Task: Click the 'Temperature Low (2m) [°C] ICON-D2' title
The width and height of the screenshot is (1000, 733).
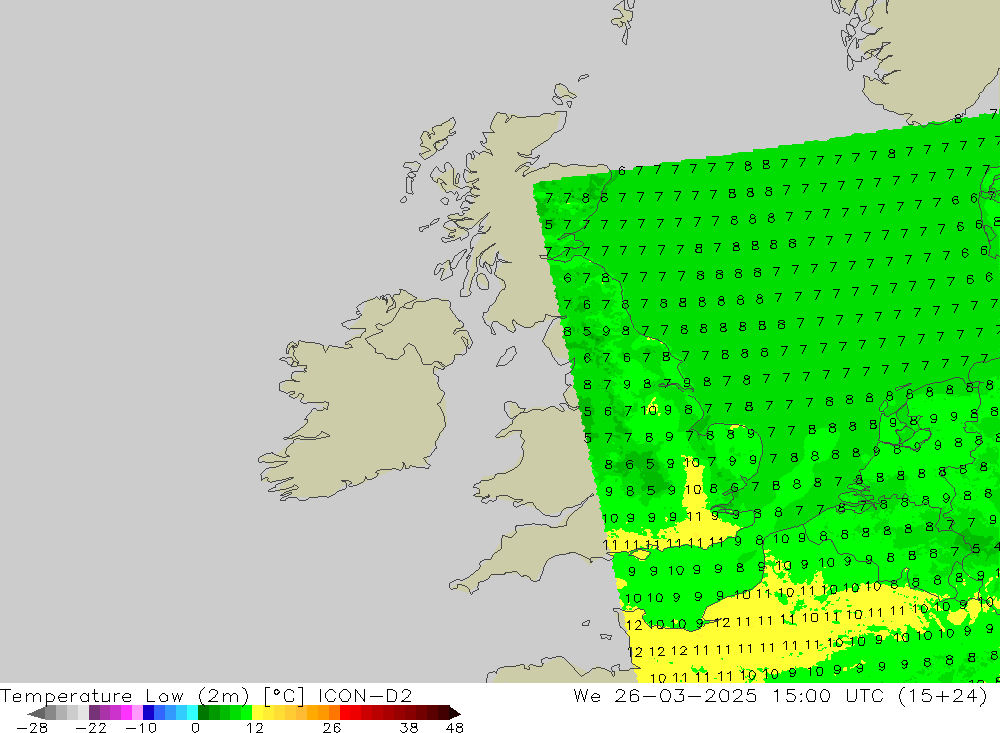Action: pyautogui.click(x=206, y=695)
